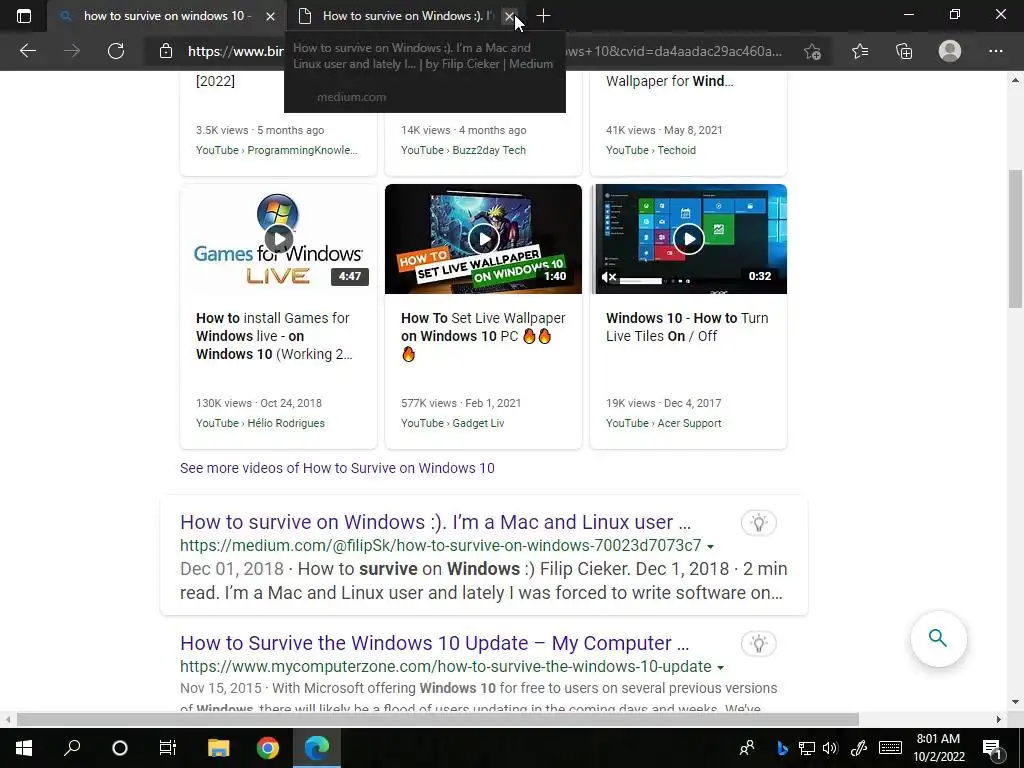Open the tab actions menu icon
The image size is (1024, 768).
tap(24, 16)
